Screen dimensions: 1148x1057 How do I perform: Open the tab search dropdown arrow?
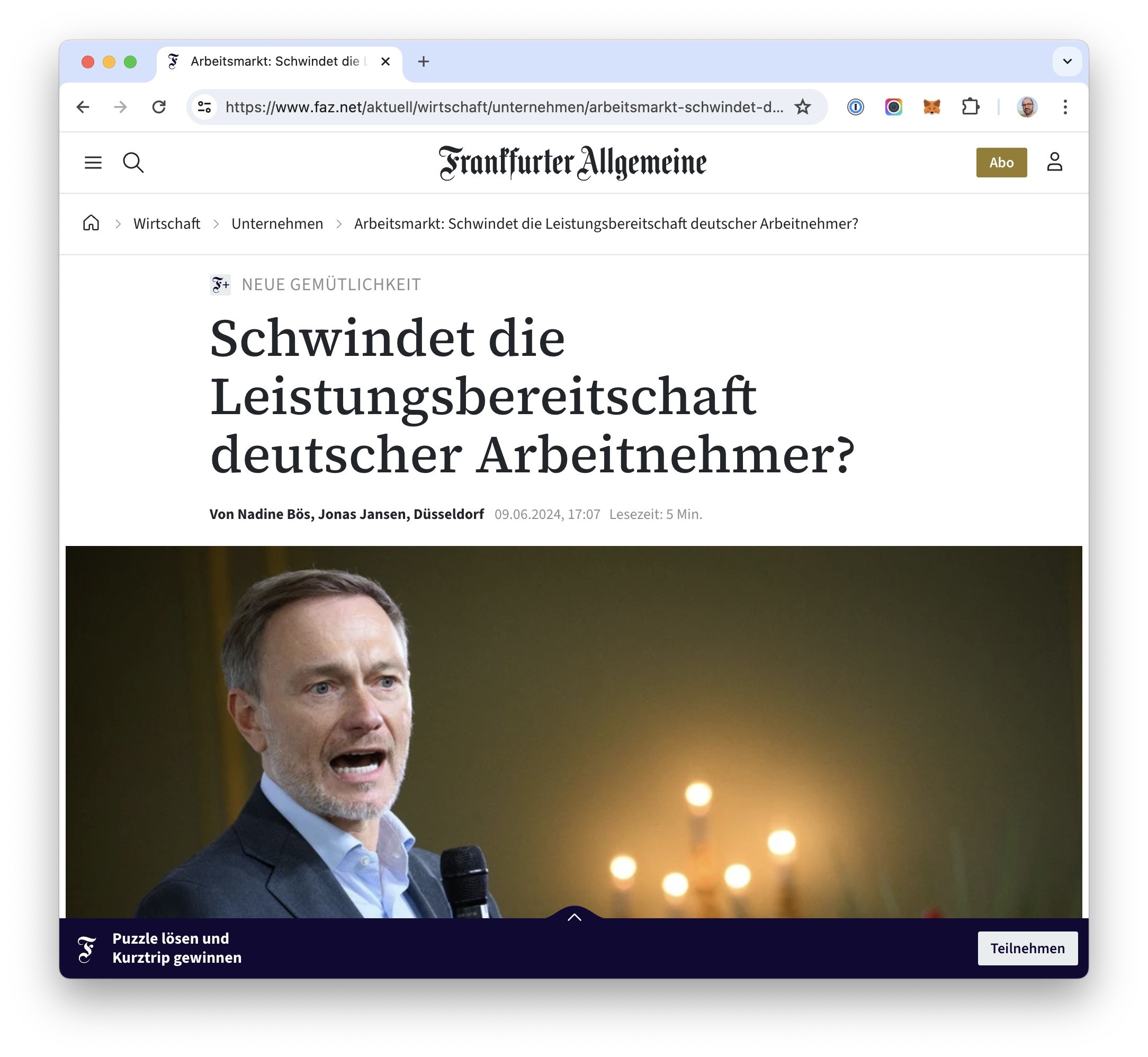[1067, 61]
